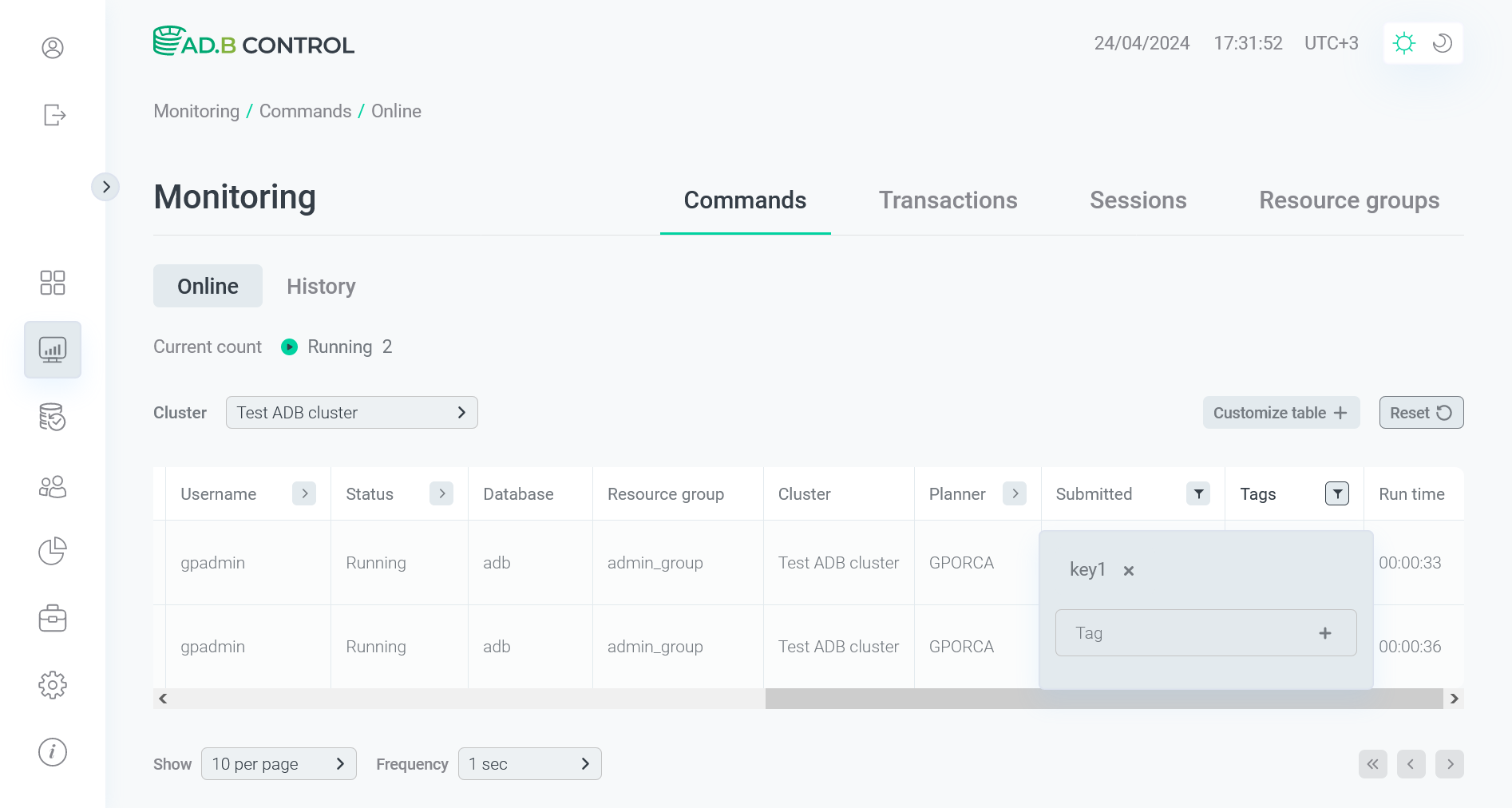Image resolution: width=1512 pixels, height=808 pixels.
Task: Open the pie chart reports icon
Action: pos(53,551)
